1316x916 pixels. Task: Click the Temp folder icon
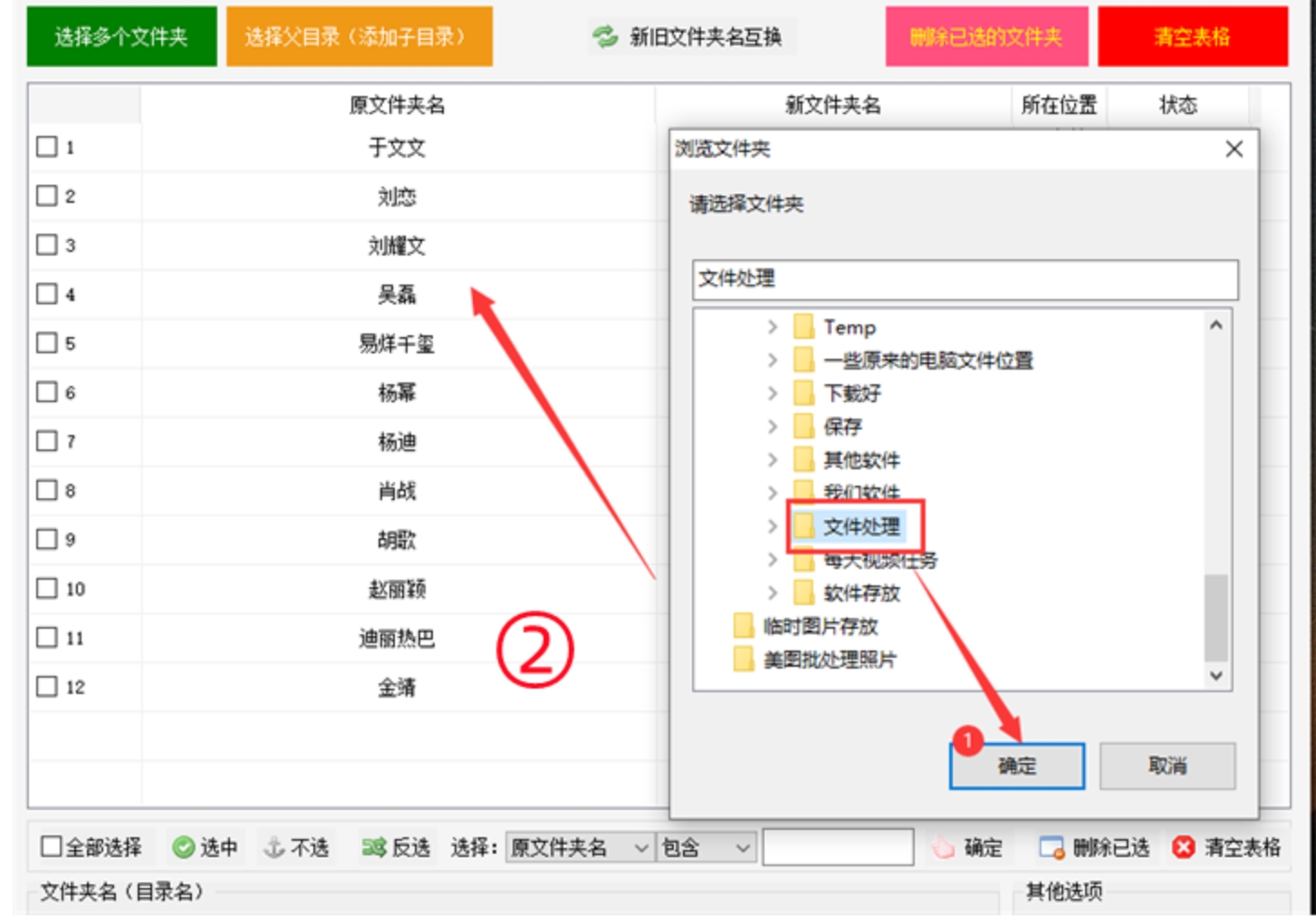click(803, 327)
